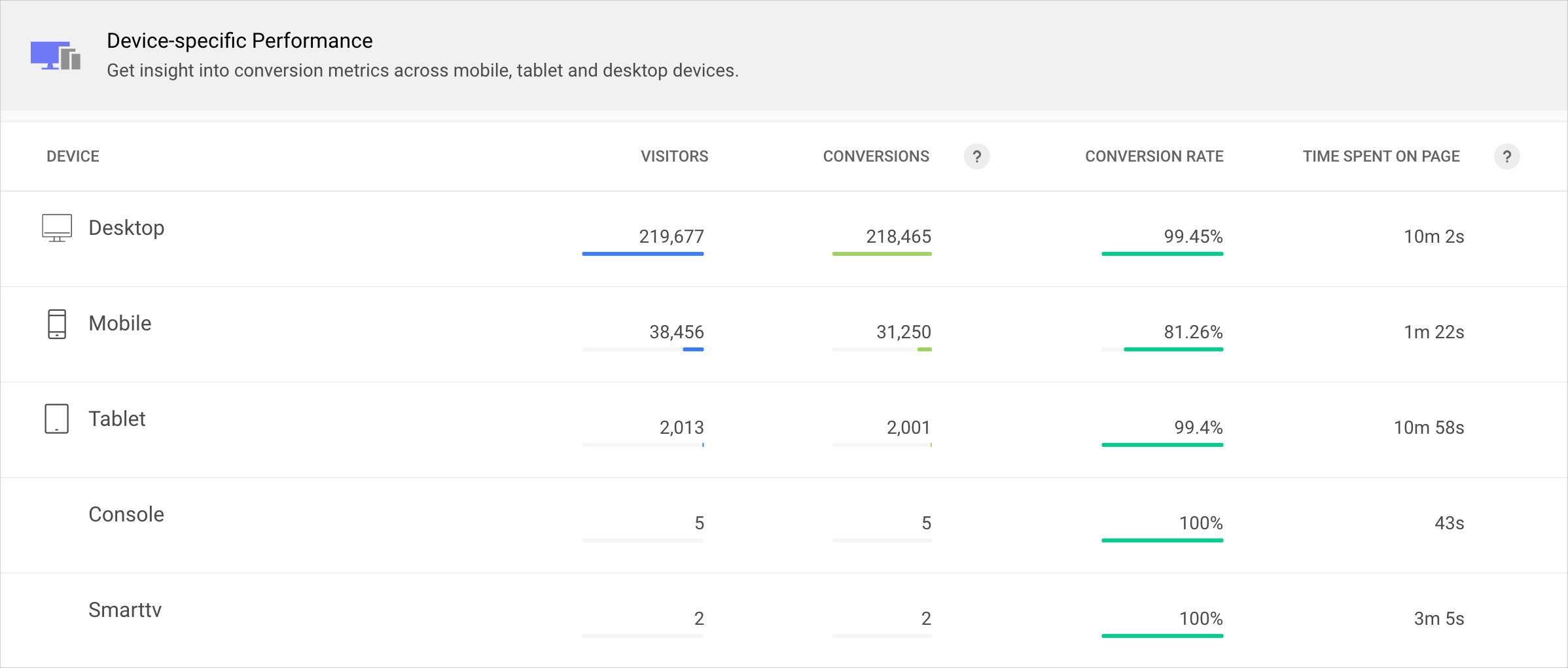Click the Time Spent on Page header text

tap(1381, 156)
